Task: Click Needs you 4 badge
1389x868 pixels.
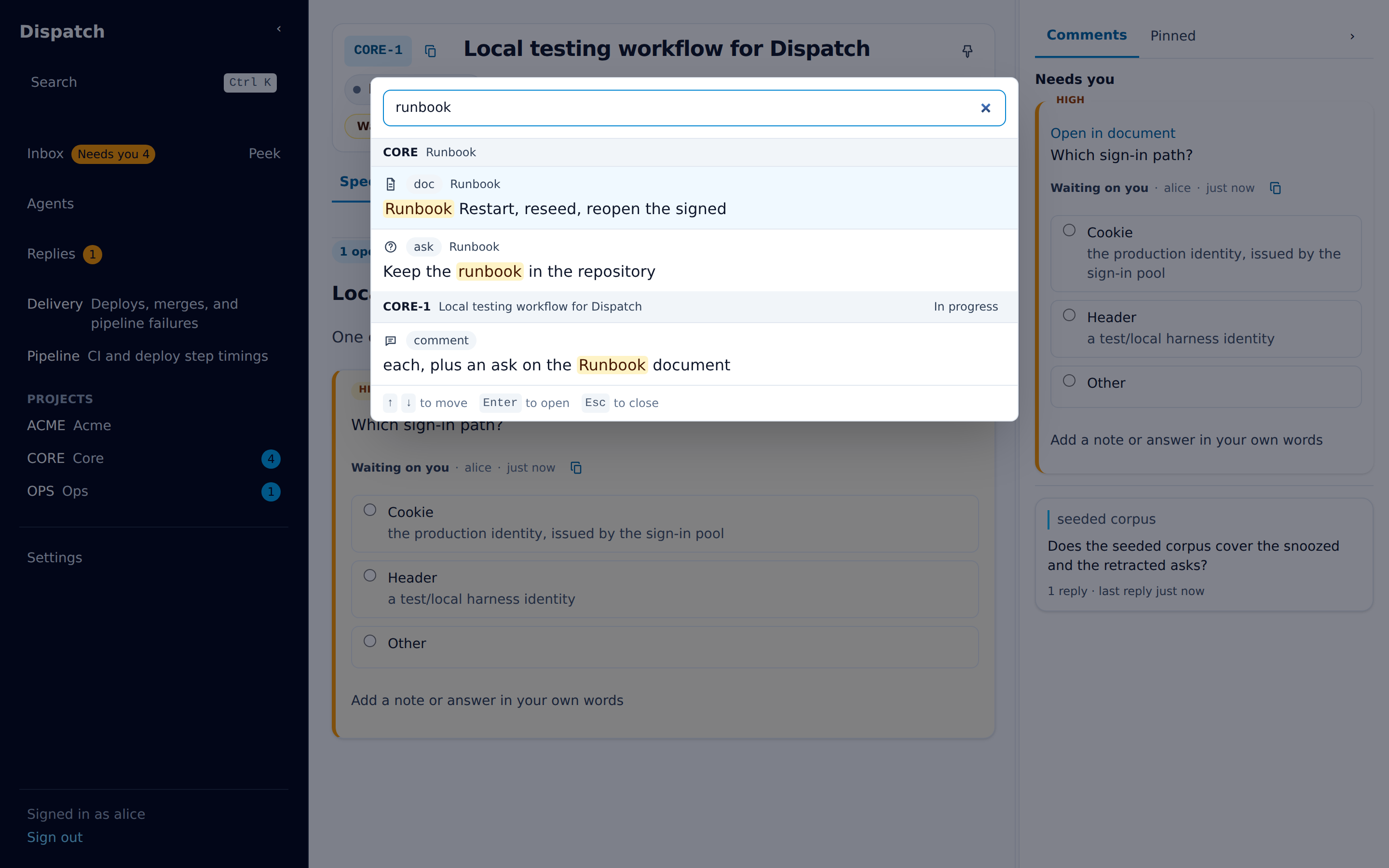Action: pos(113,154)
